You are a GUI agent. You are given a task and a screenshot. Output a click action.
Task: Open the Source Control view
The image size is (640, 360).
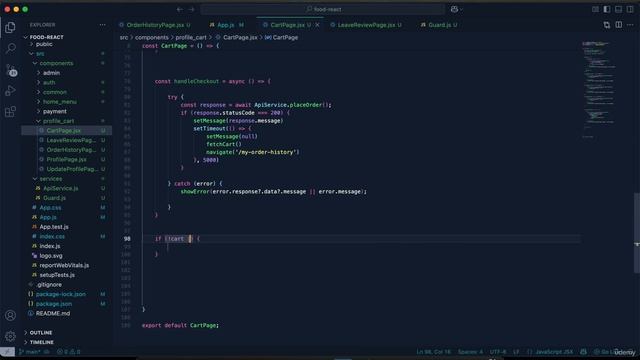tap(10, 70)
